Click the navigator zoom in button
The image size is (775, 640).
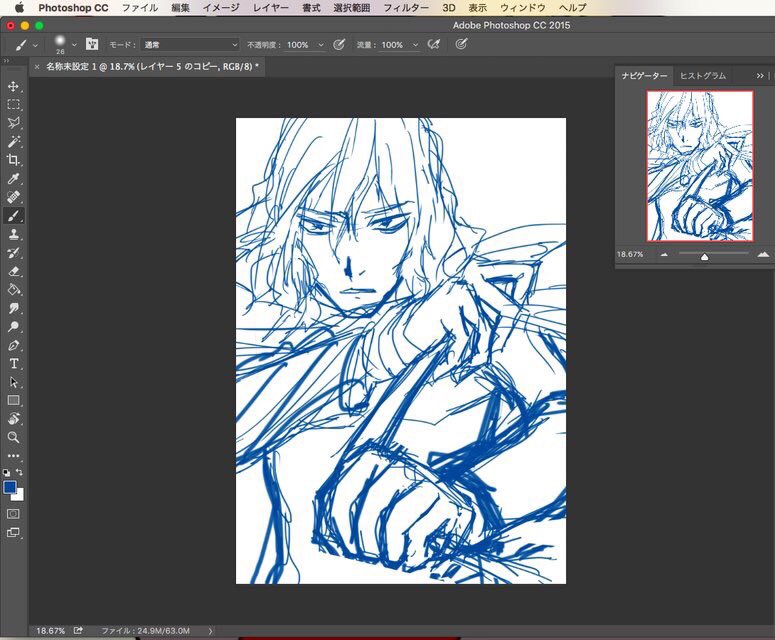(762, 255)
